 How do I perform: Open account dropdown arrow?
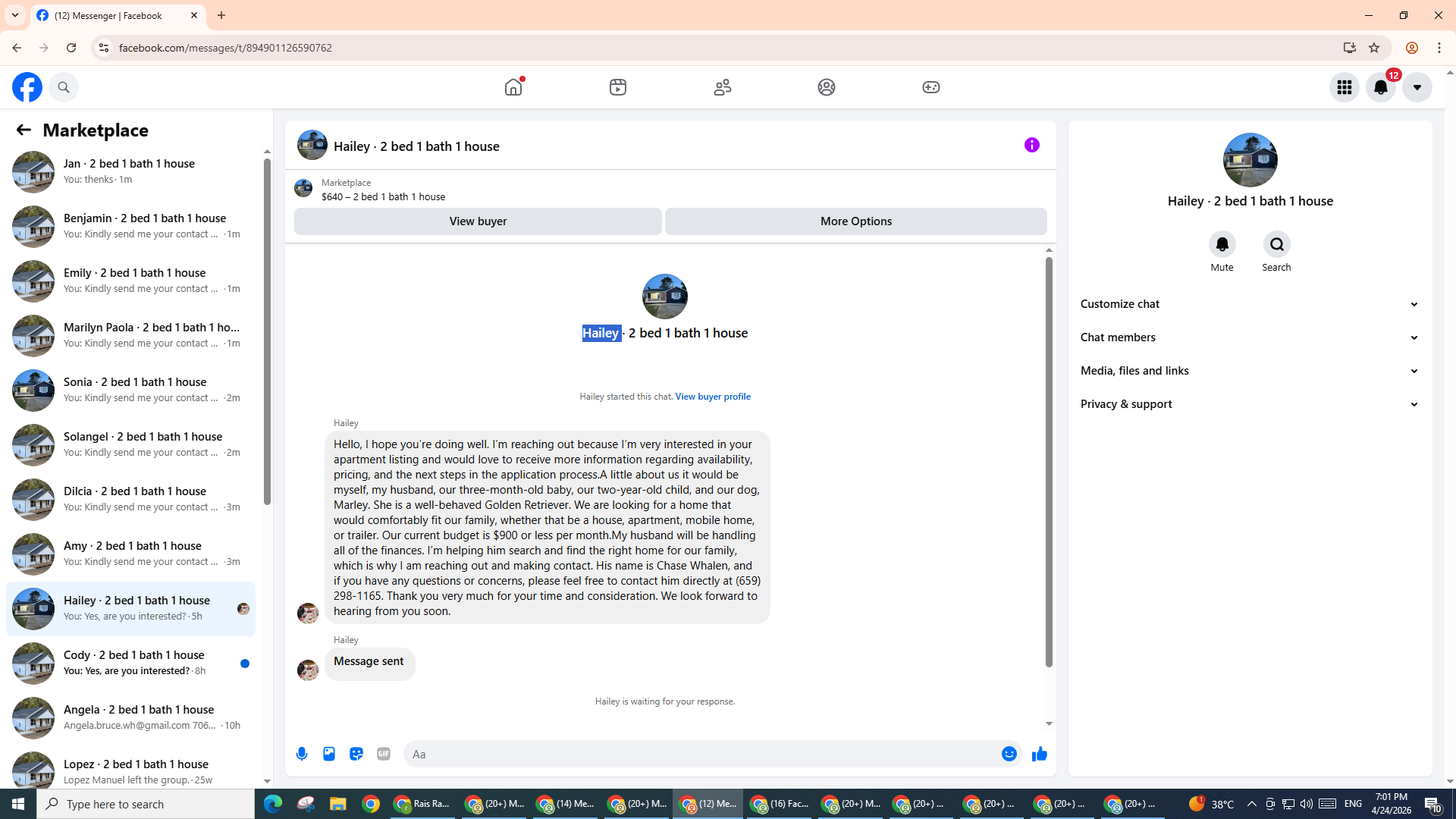click(x=1417, y=87)
